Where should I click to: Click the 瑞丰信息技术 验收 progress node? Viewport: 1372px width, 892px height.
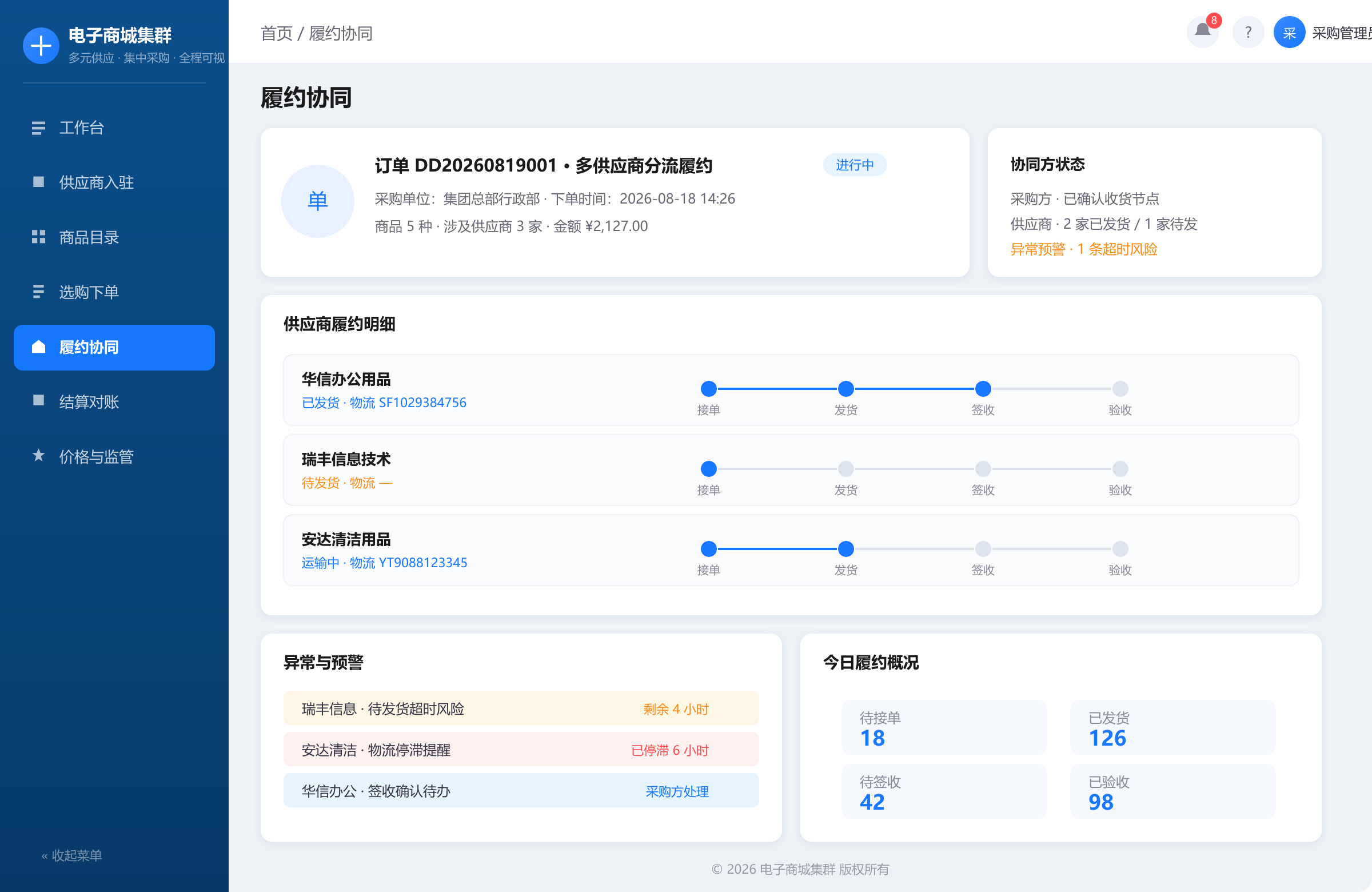[x=1120, y=469]
